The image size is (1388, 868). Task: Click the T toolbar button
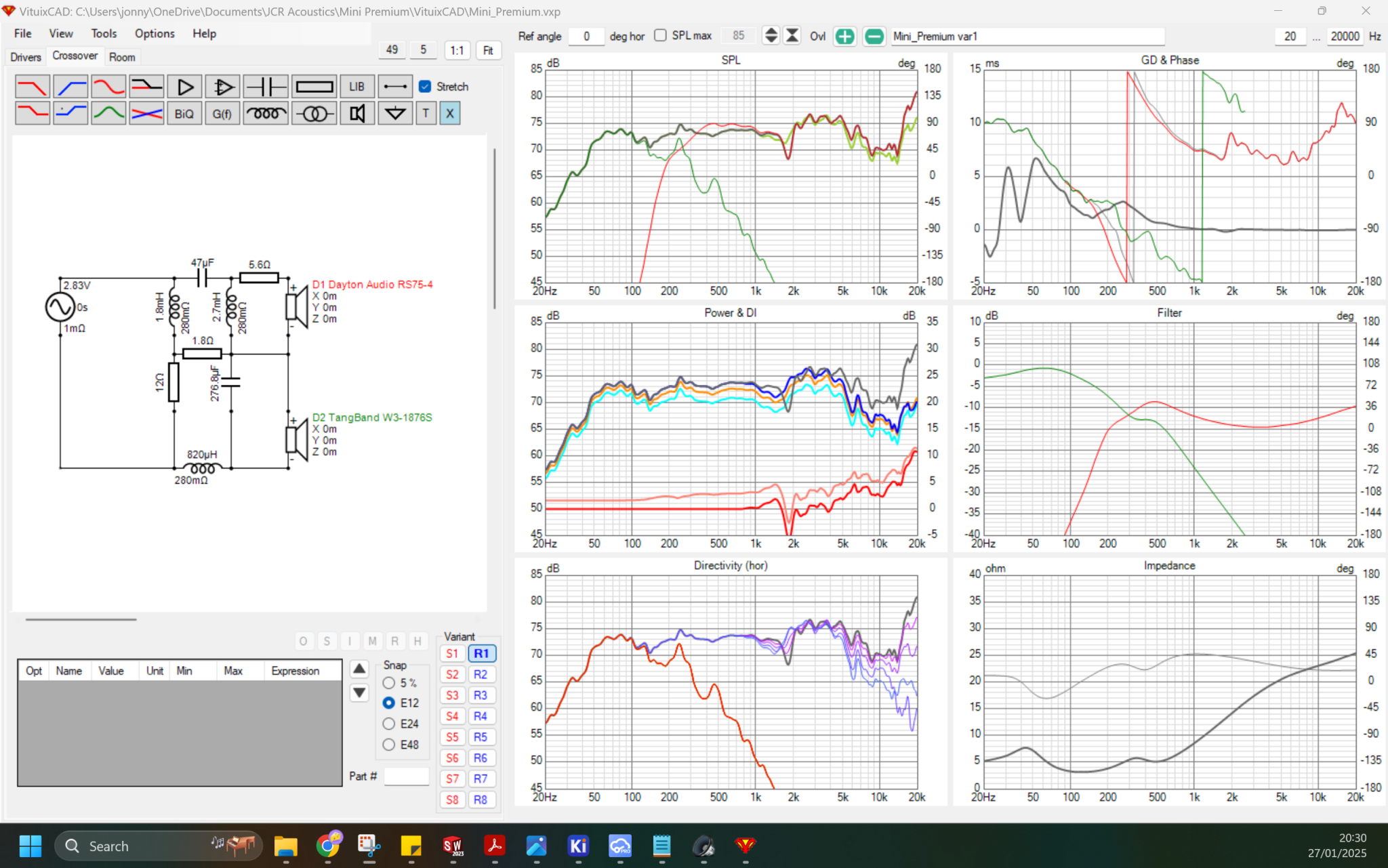(x=426, y=113)
